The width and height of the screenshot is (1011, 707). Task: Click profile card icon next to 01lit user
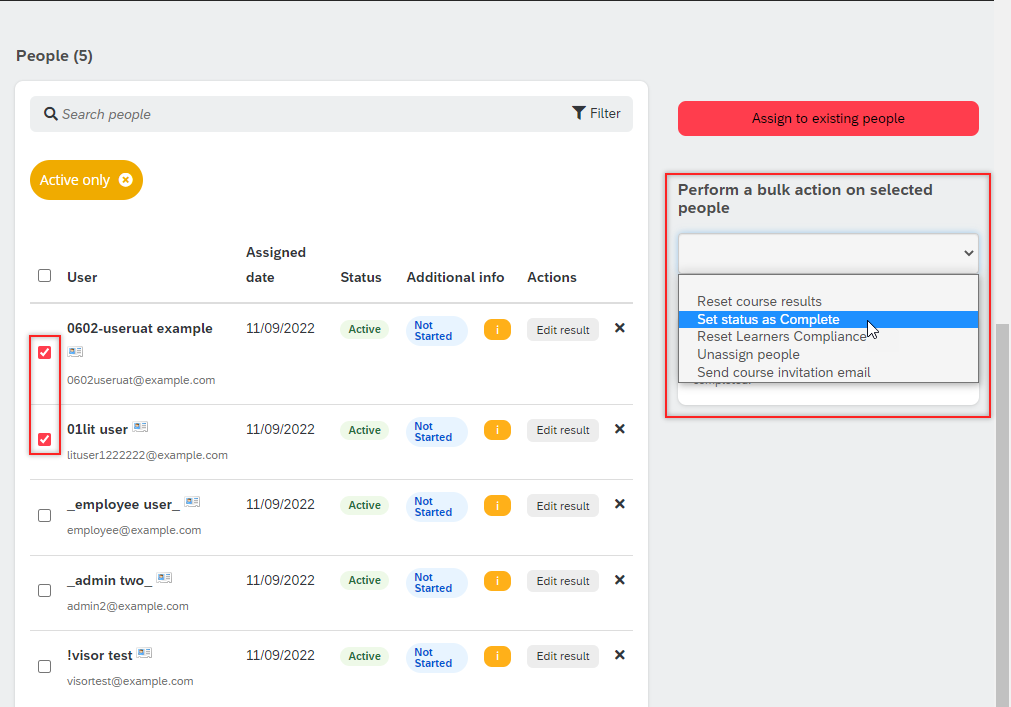(140, 427)
